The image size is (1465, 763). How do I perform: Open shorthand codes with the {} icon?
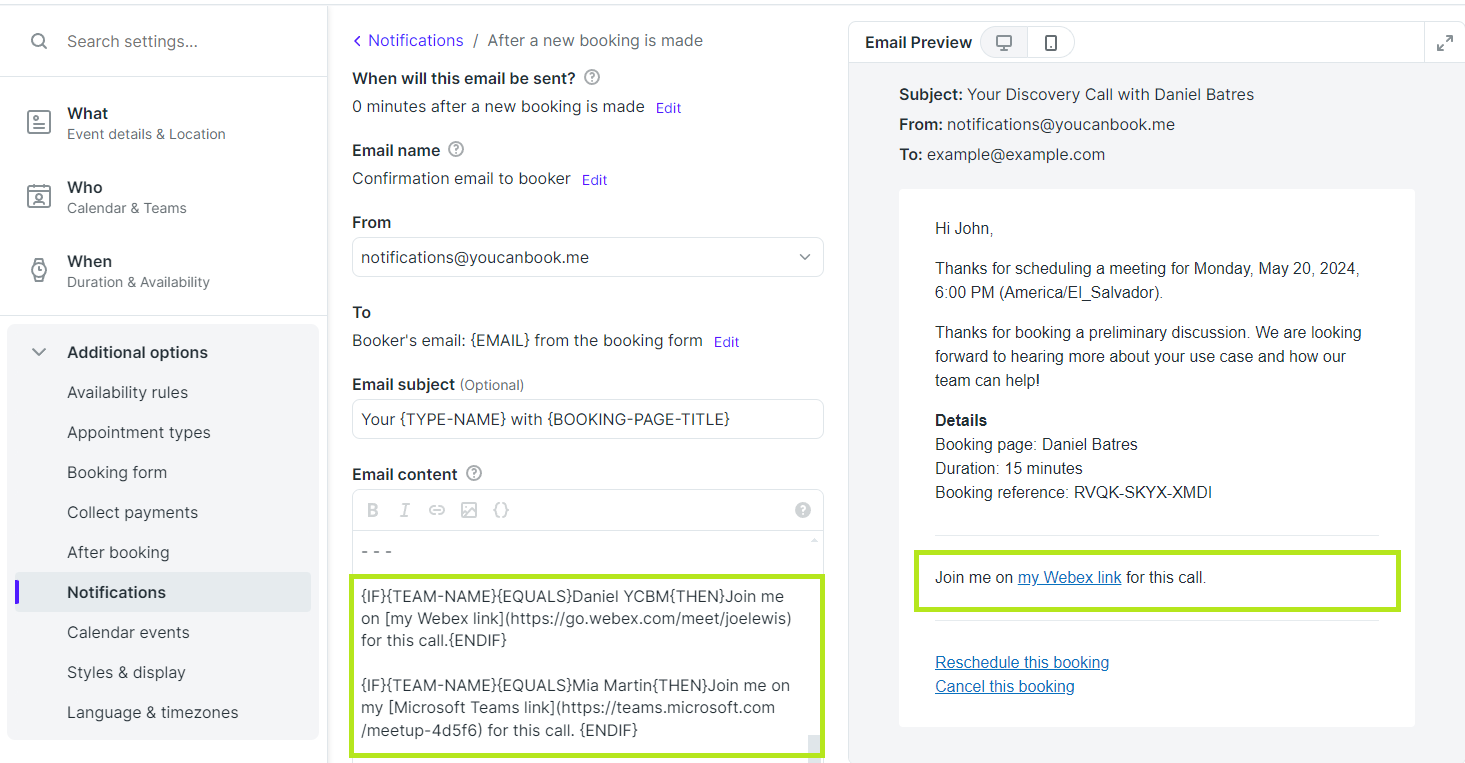501,510
